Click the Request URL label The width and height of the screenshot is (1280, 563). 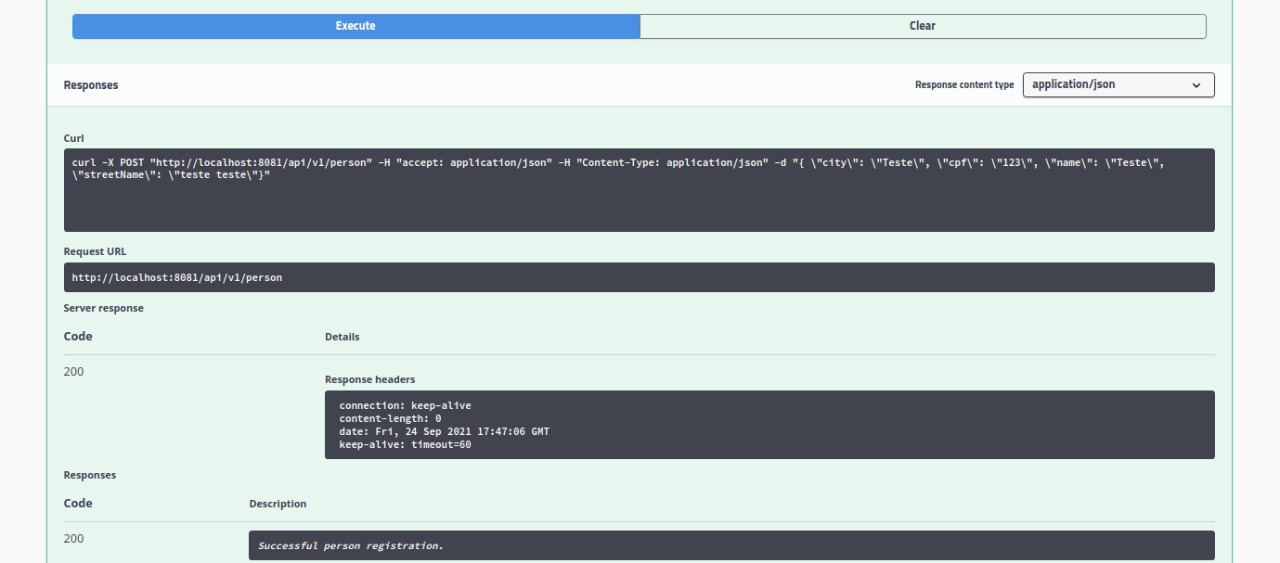coord(95,252)
